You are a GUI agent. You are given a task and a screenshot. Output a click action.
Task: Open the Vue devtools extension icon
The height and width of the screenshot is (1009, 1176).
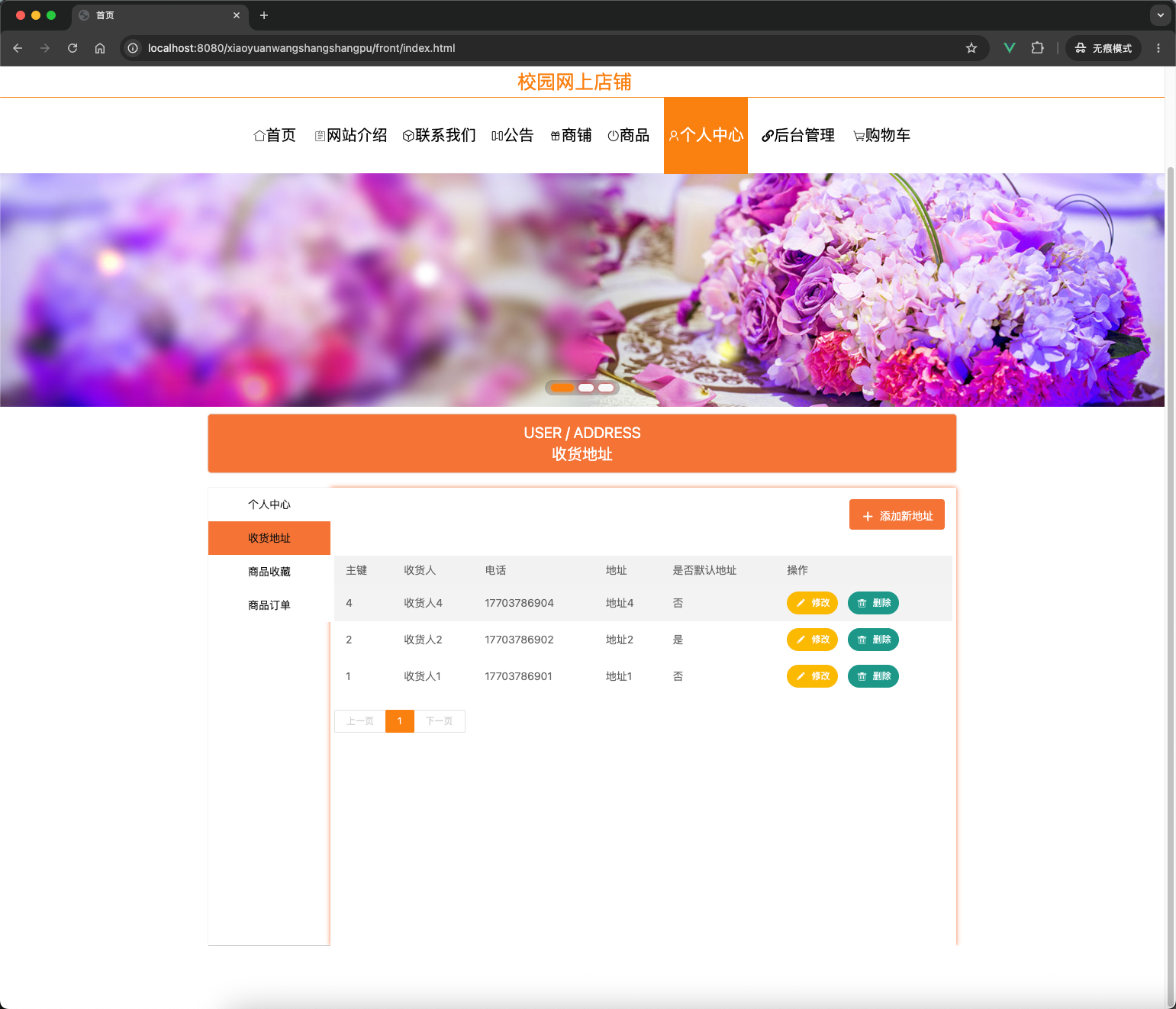click(x=1010, y=48)
